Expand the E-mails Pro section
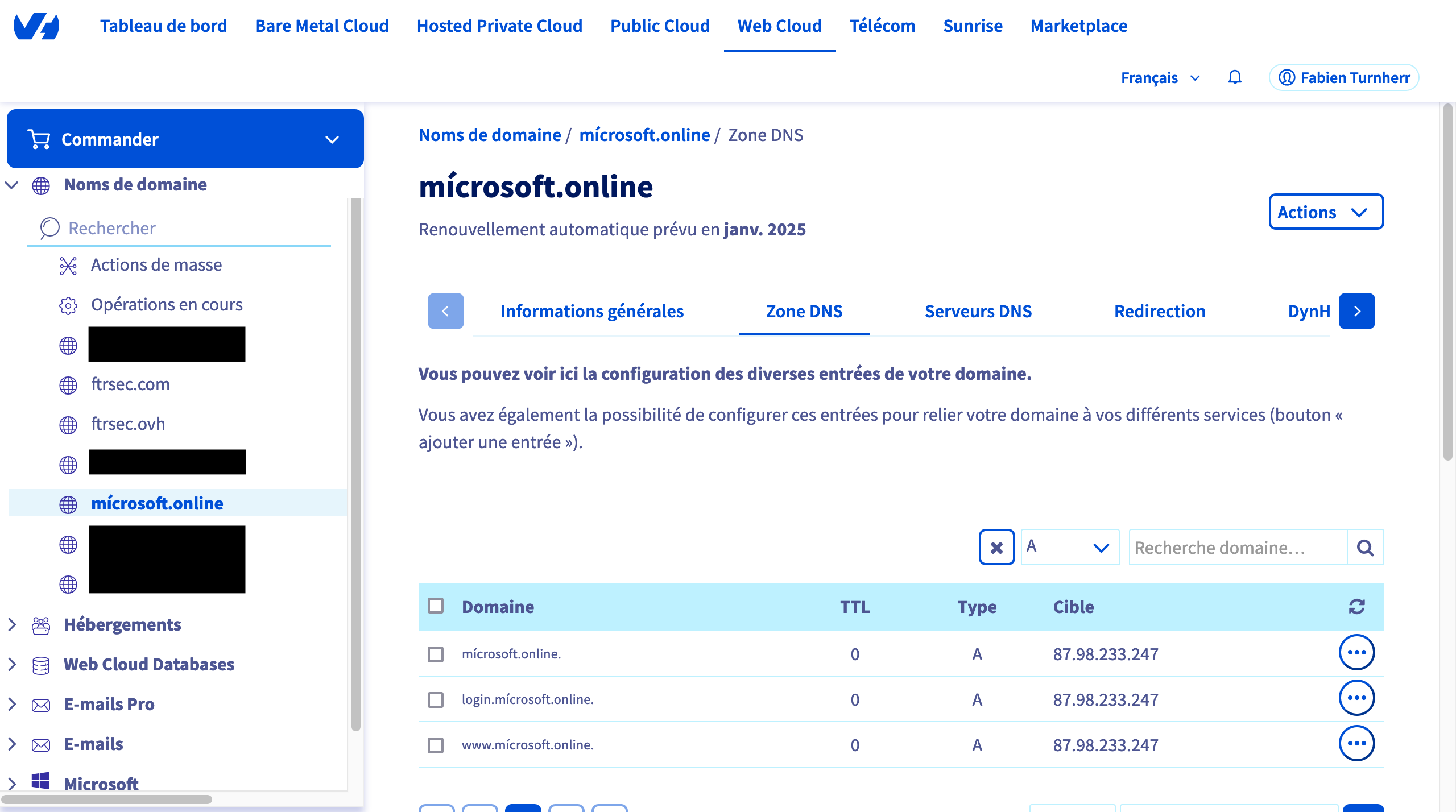 coord(11,704)
